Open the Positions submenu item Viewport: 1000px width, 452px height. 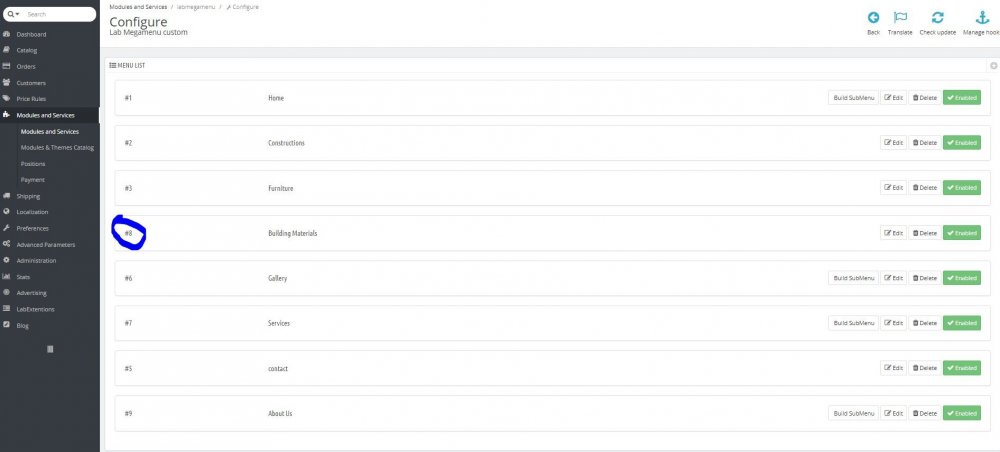click(x=33, y=163)
